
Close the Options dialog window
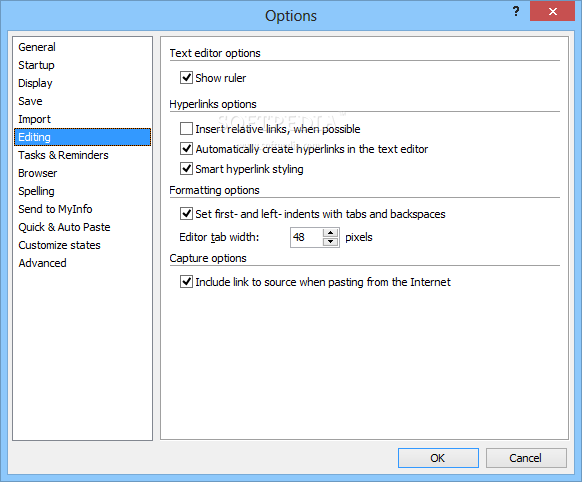coord(552,11)
